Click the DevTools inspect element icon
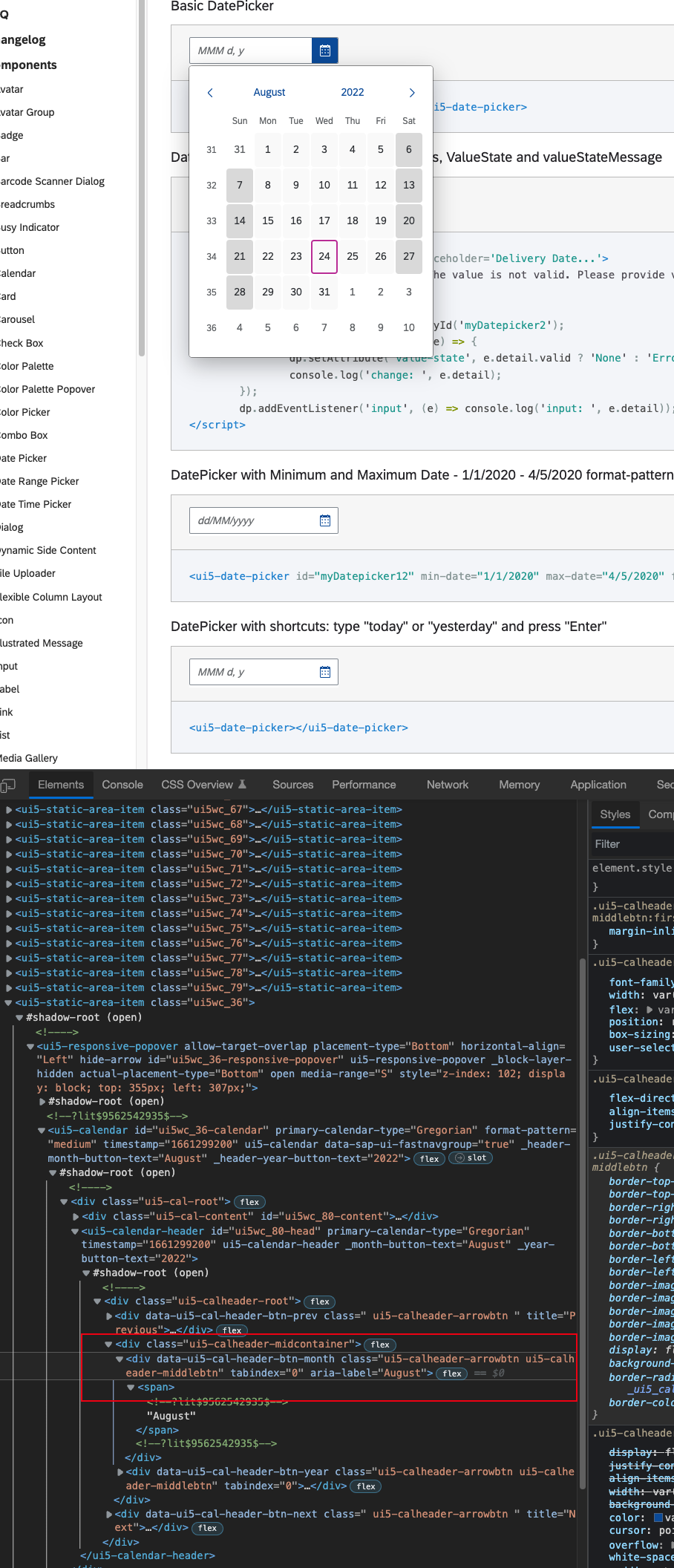The height and width of the screenshot is (1568, 674). click(x=8, y=785)
